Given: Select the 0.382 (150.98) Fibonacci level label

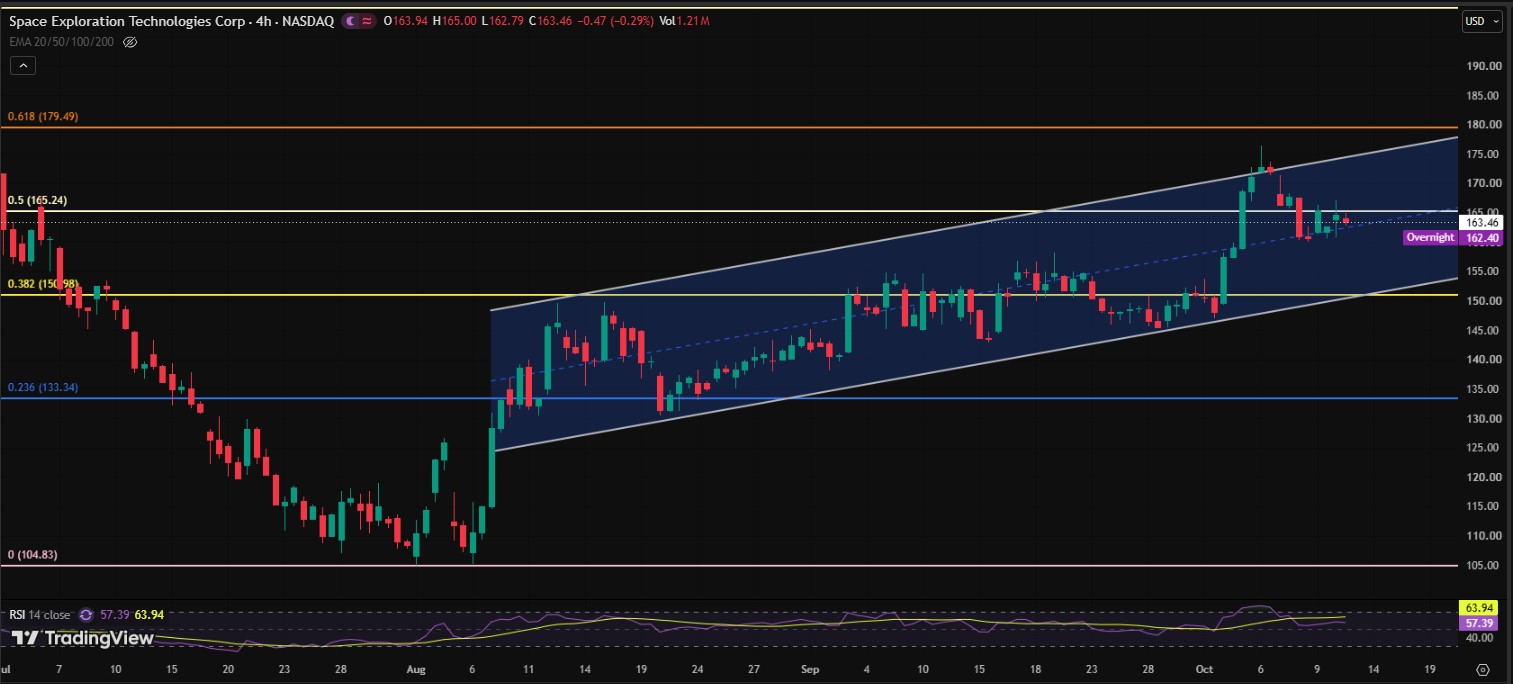Looking at the screenshot, I should click(x=43, y=284).
